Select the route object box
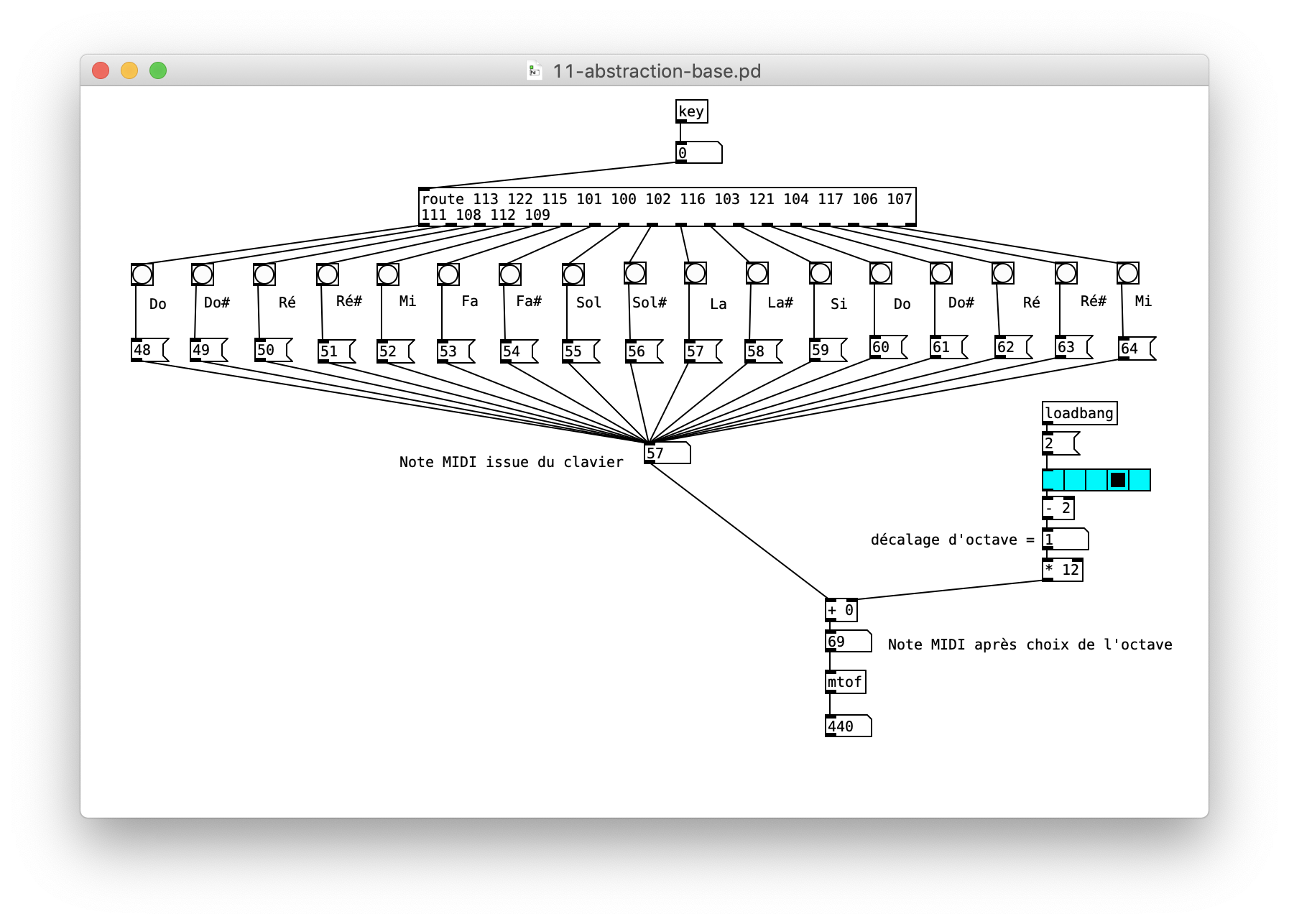 [x=667, y=207]
